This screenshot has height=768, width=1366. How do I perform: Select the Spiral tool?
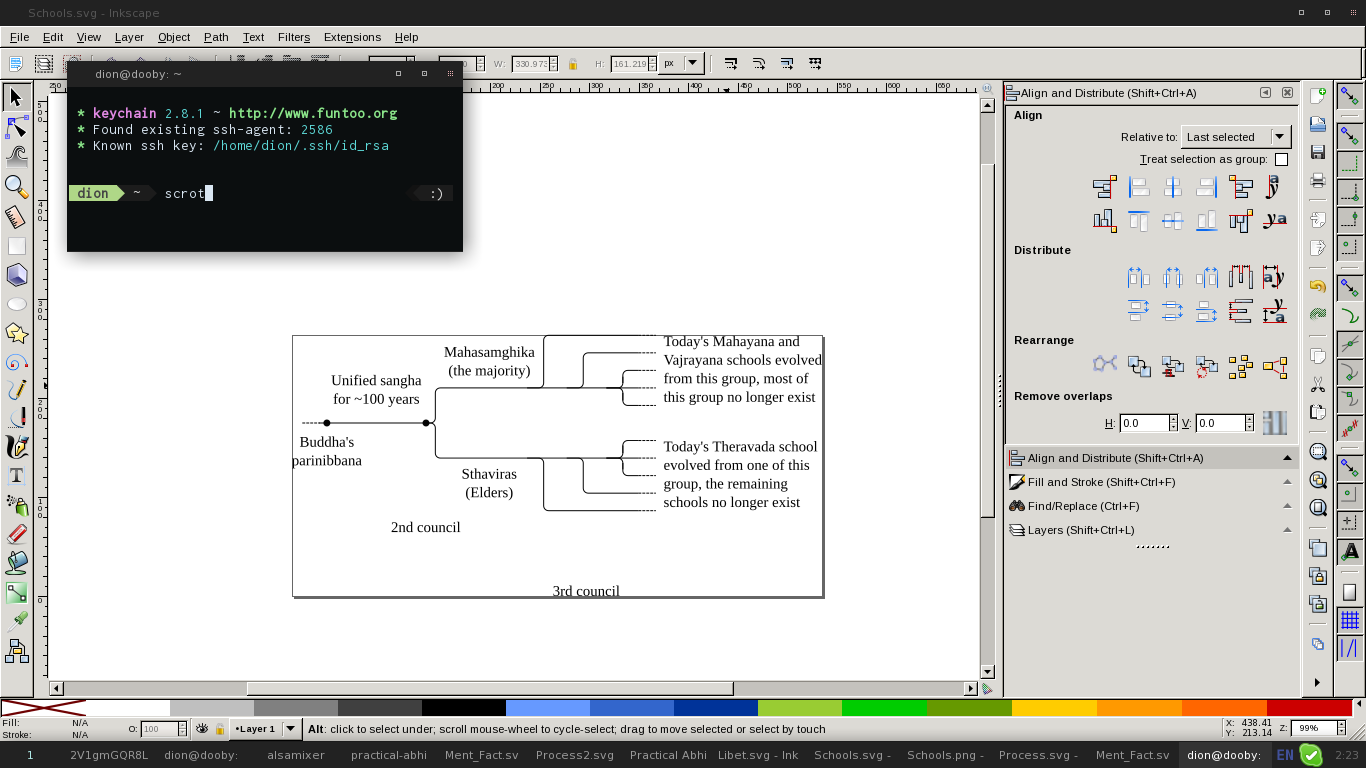tap(16, 361)
